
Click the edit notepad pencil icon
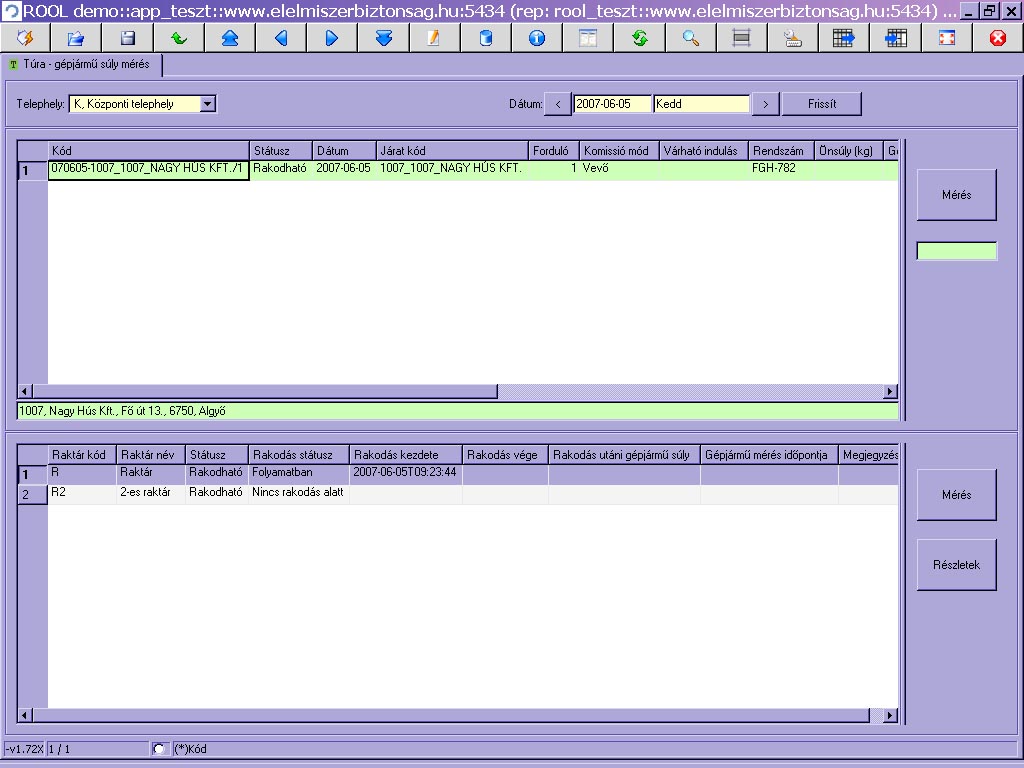(434, 38)
